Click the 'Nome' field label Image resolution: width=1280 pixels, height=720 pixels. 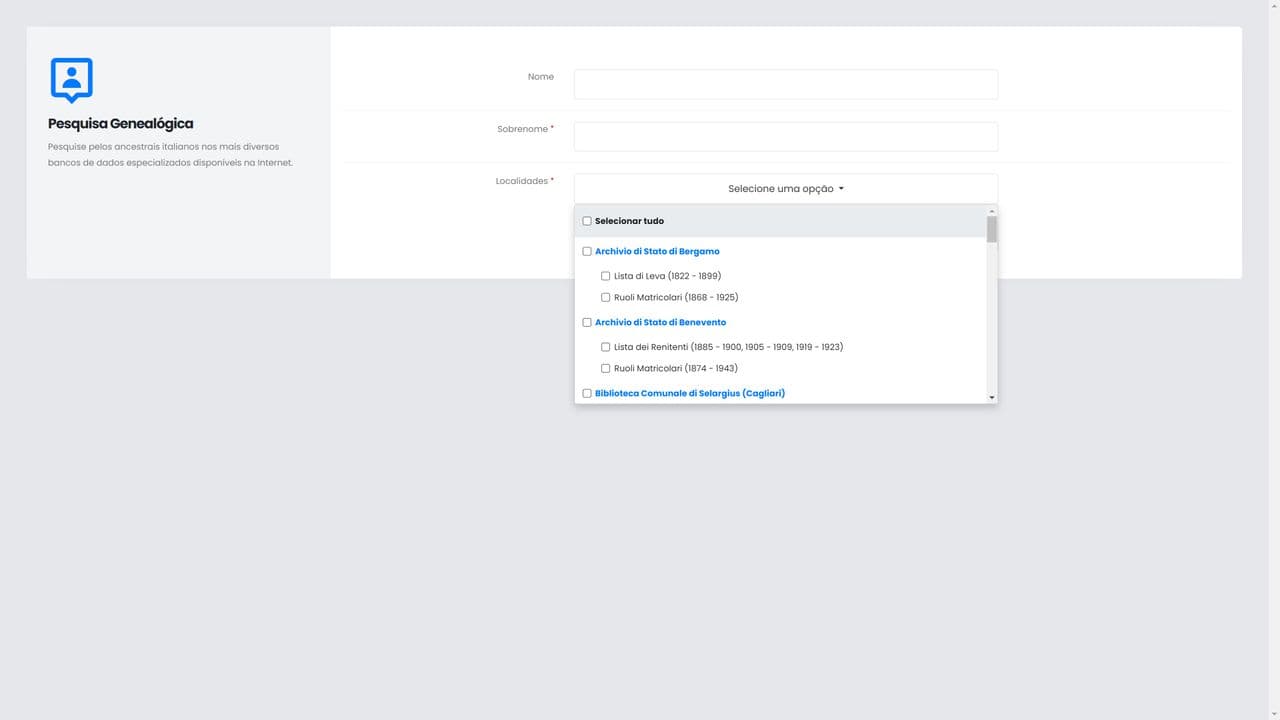click(x=540, y=77)
